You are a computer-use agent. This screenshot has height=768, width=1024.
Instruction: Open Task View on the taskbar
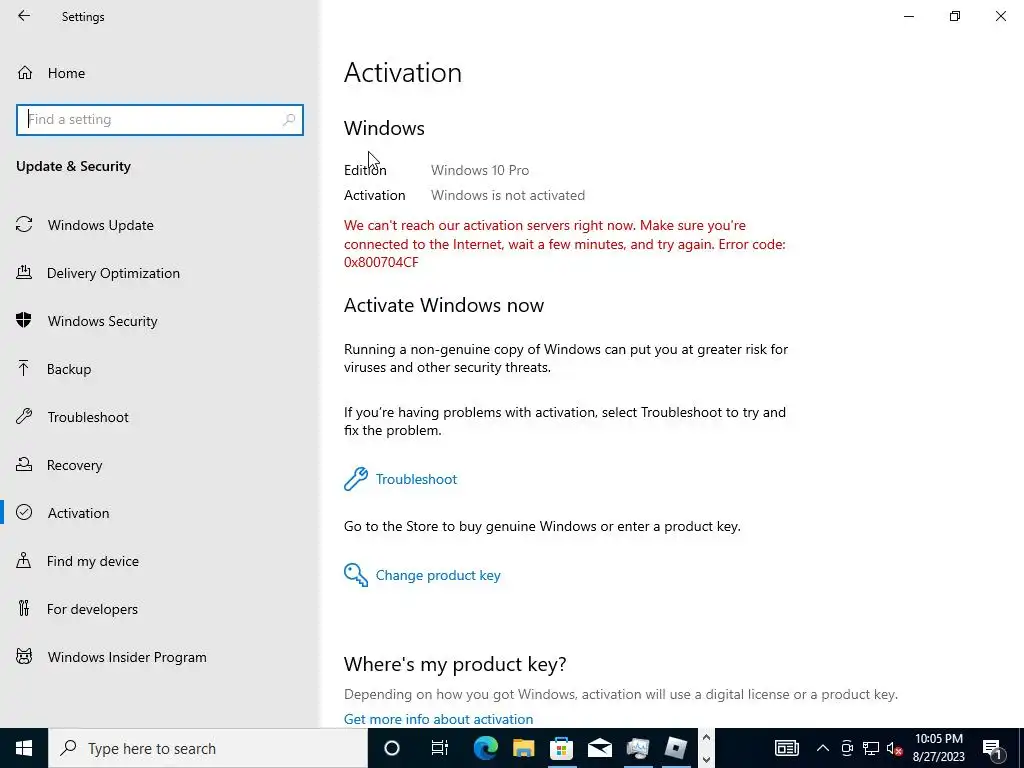pyautogui.click(x=440, y=748)
